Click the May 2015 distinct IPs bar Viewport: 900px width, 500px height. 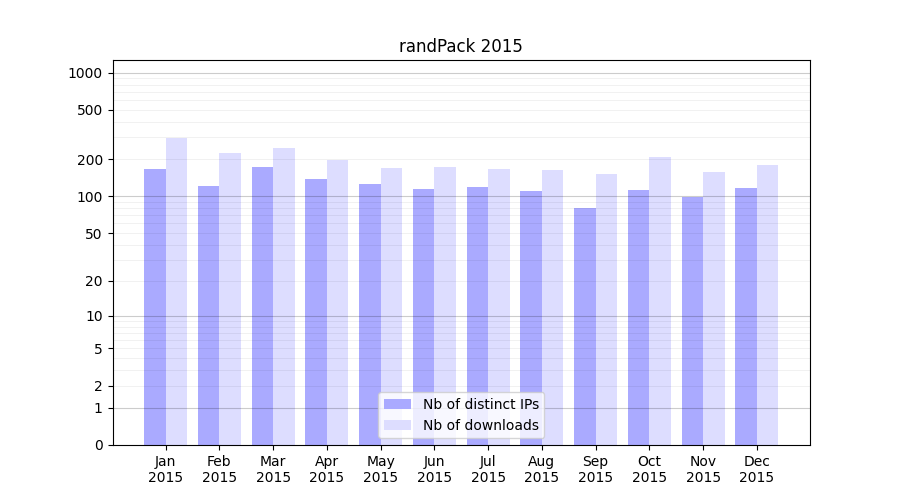(x=370, y=313)
